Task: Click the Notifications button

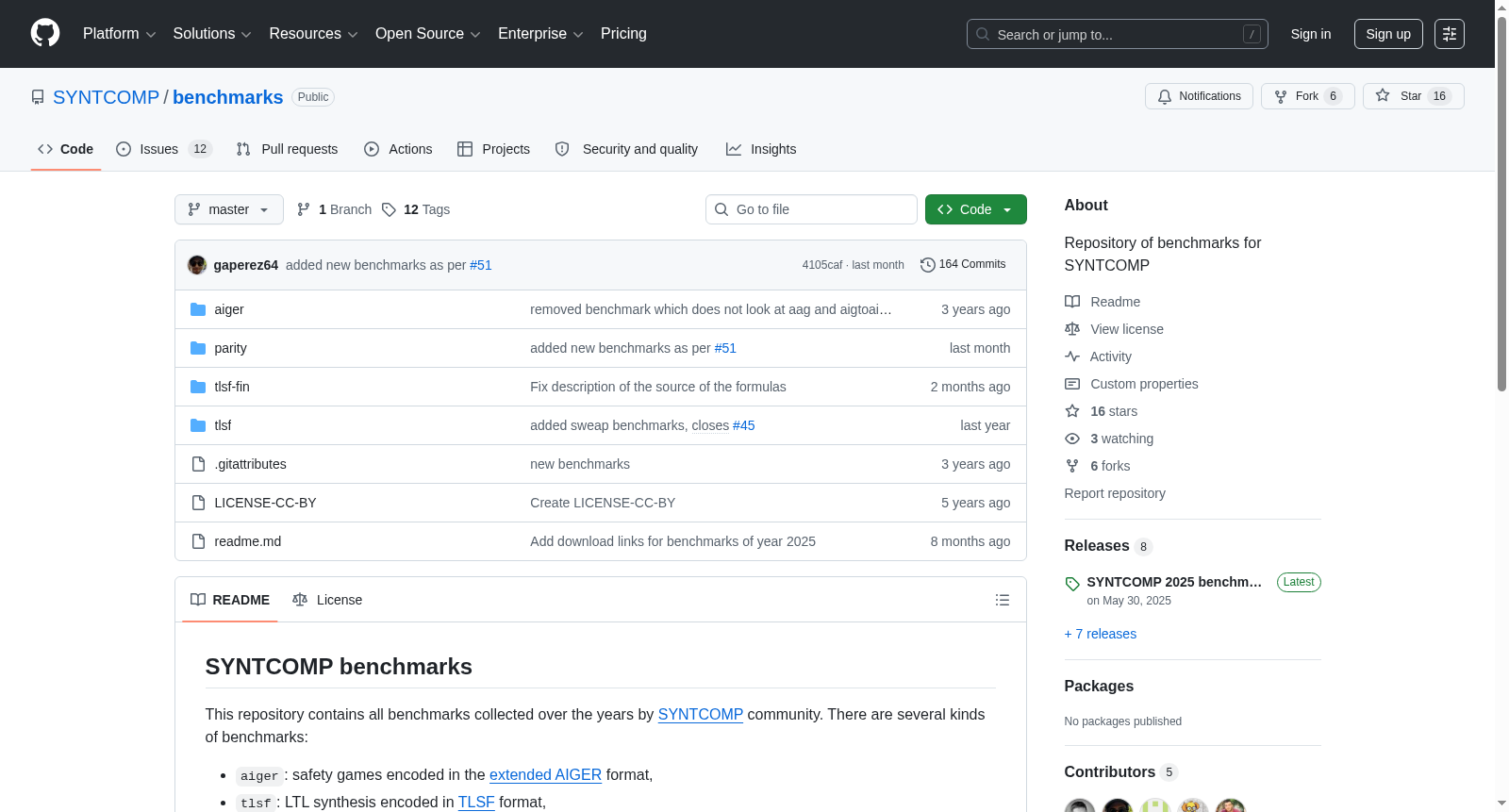Action: pyautogui.click(x=1199, y=96)
